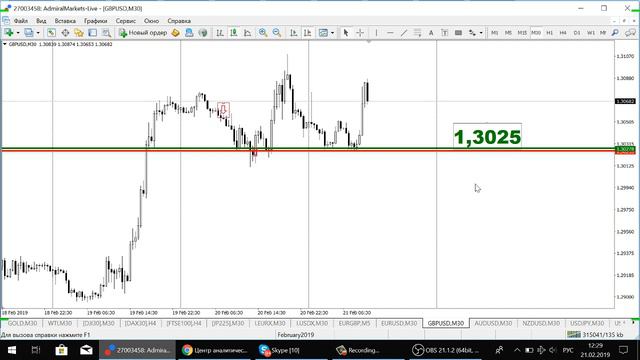The image size is (640, 360).
Task: Switch chart to Bar Chart mode
Action: [220, 33]
